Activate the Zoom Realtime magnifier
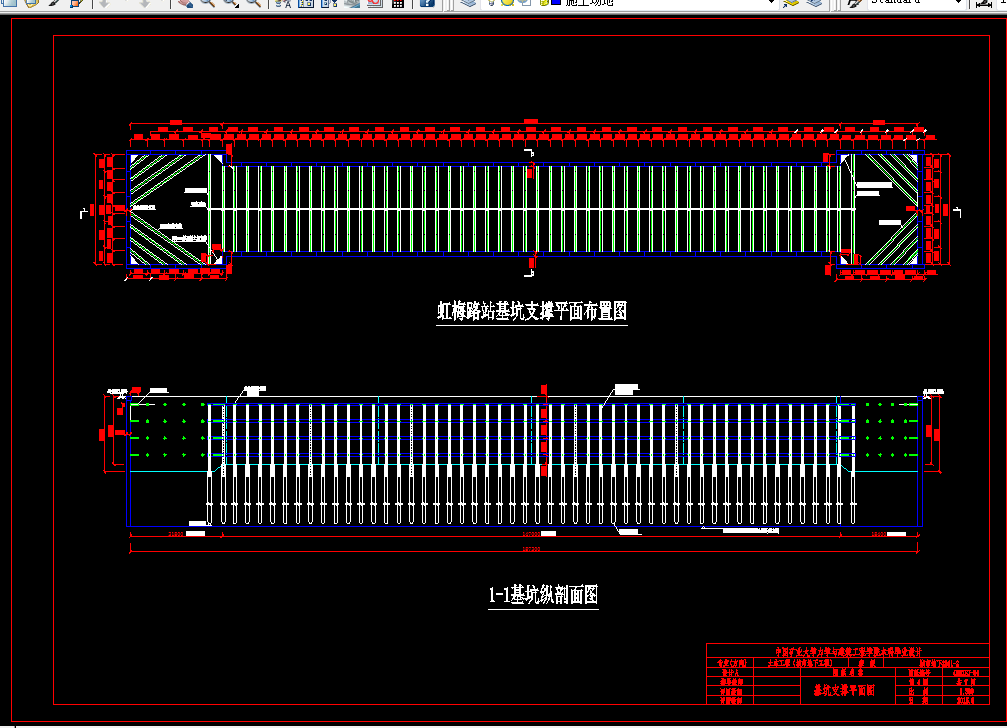1007x728 pixels. [x=207, y=3]
